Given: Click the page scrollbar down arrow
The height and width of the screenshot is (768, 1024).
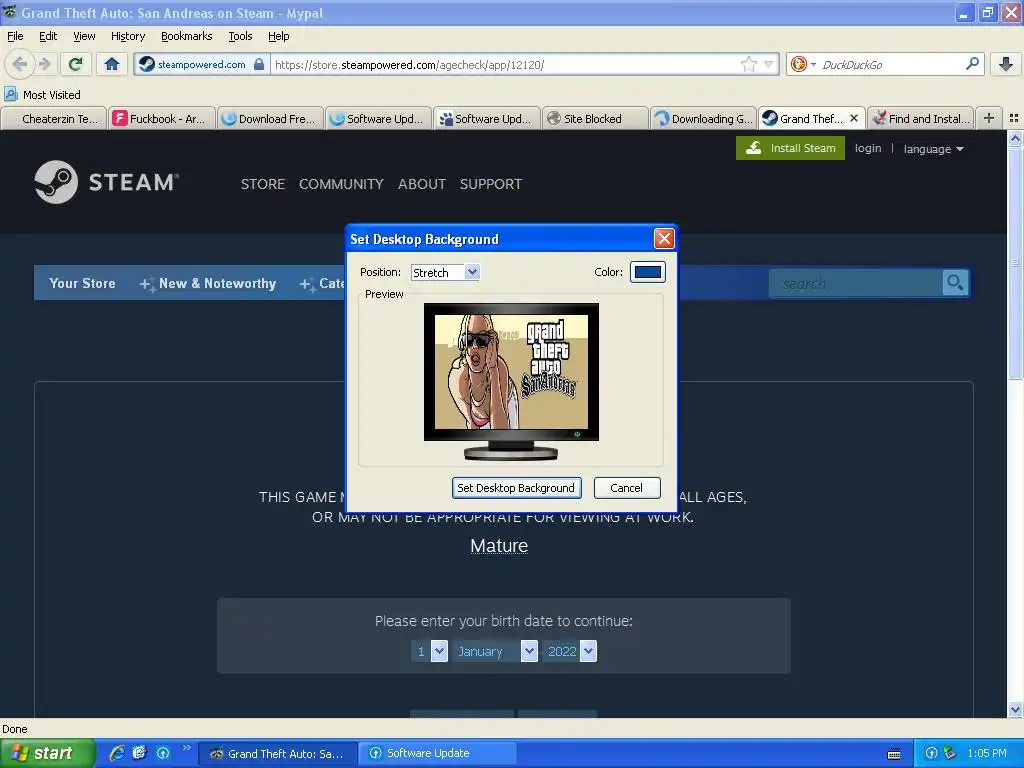Looking at the screenshot, I should (x=1015, y=709).
